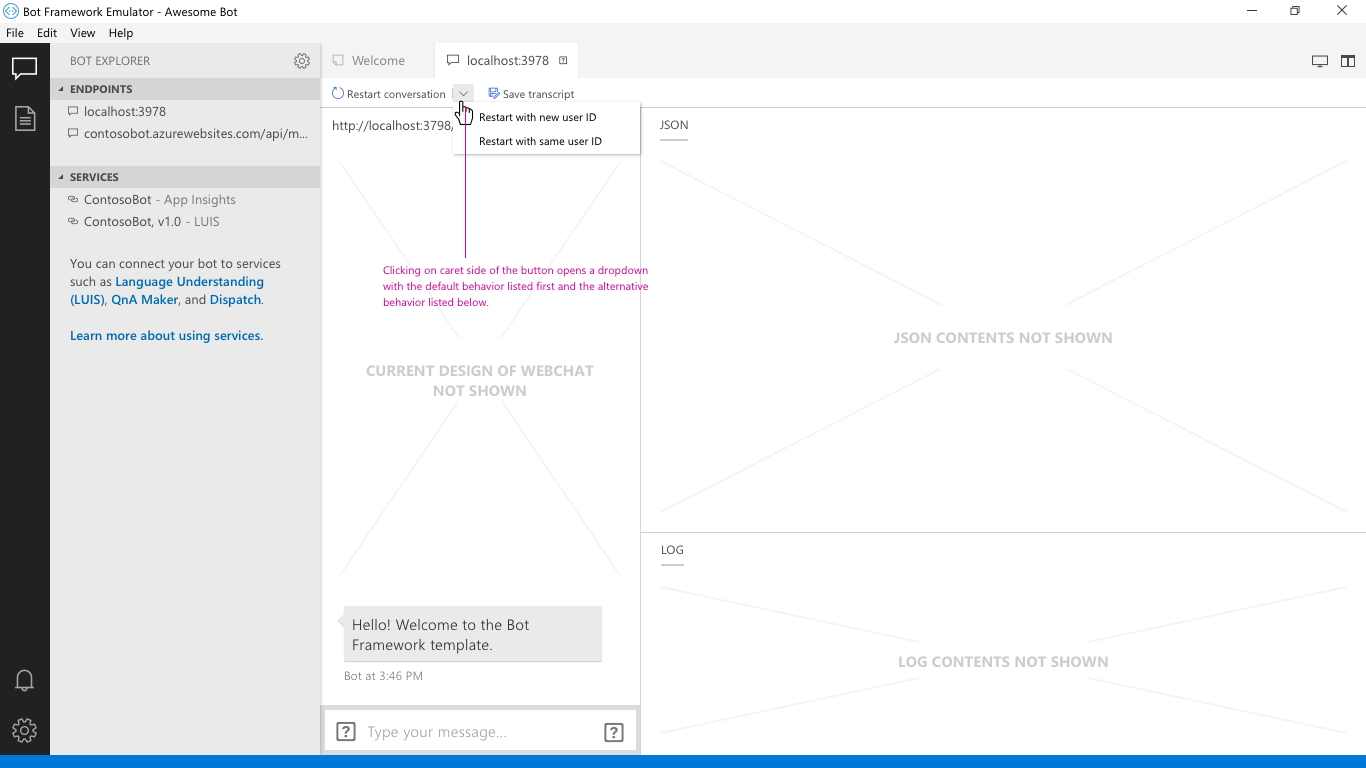Click the JSON panel header
Screen dimensions: 1366x768
point(674,125)
